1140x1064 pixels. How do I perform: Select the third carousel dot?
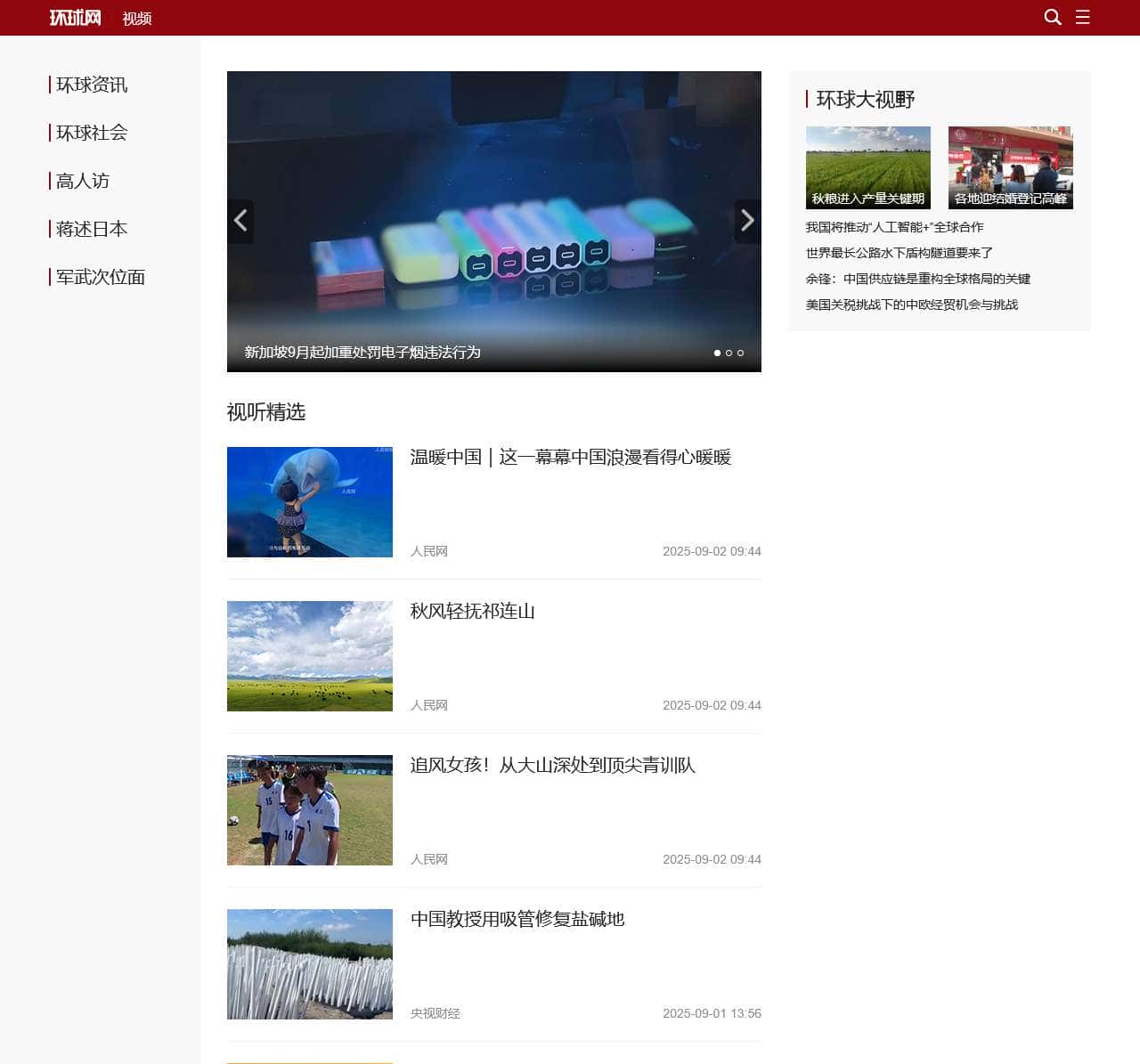740,353
